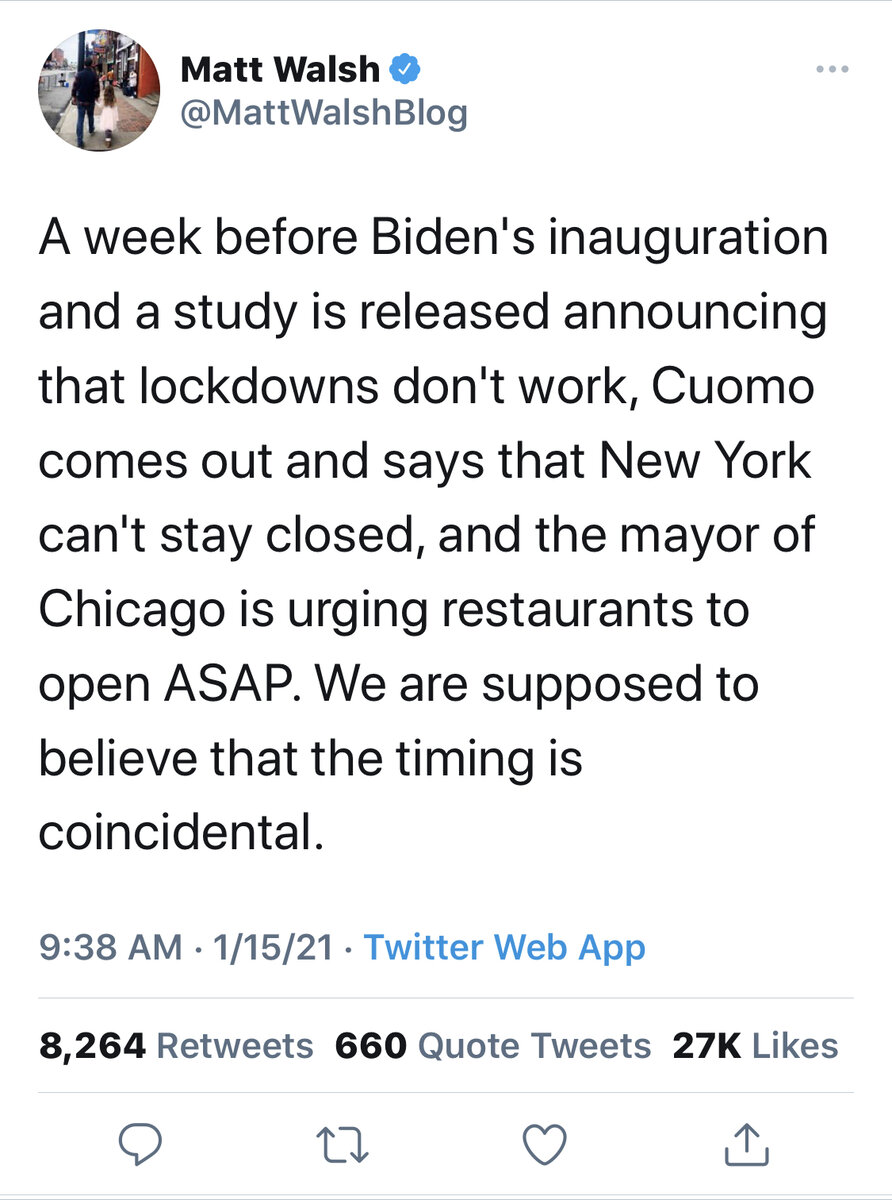
Task: Click the word "coincidental" in the tweet
Action: tap(181, 832)
